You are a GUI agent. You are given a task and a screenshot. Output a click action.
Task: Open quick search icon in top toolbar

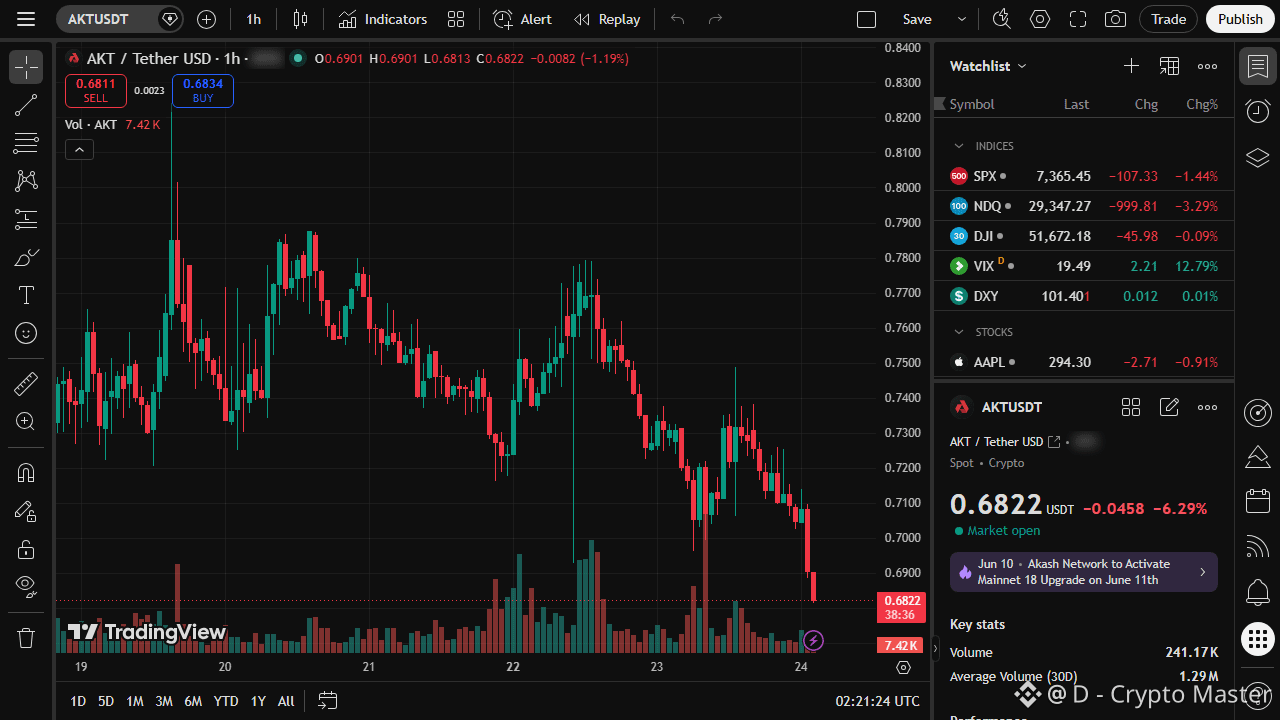[x=1001, y=19]
